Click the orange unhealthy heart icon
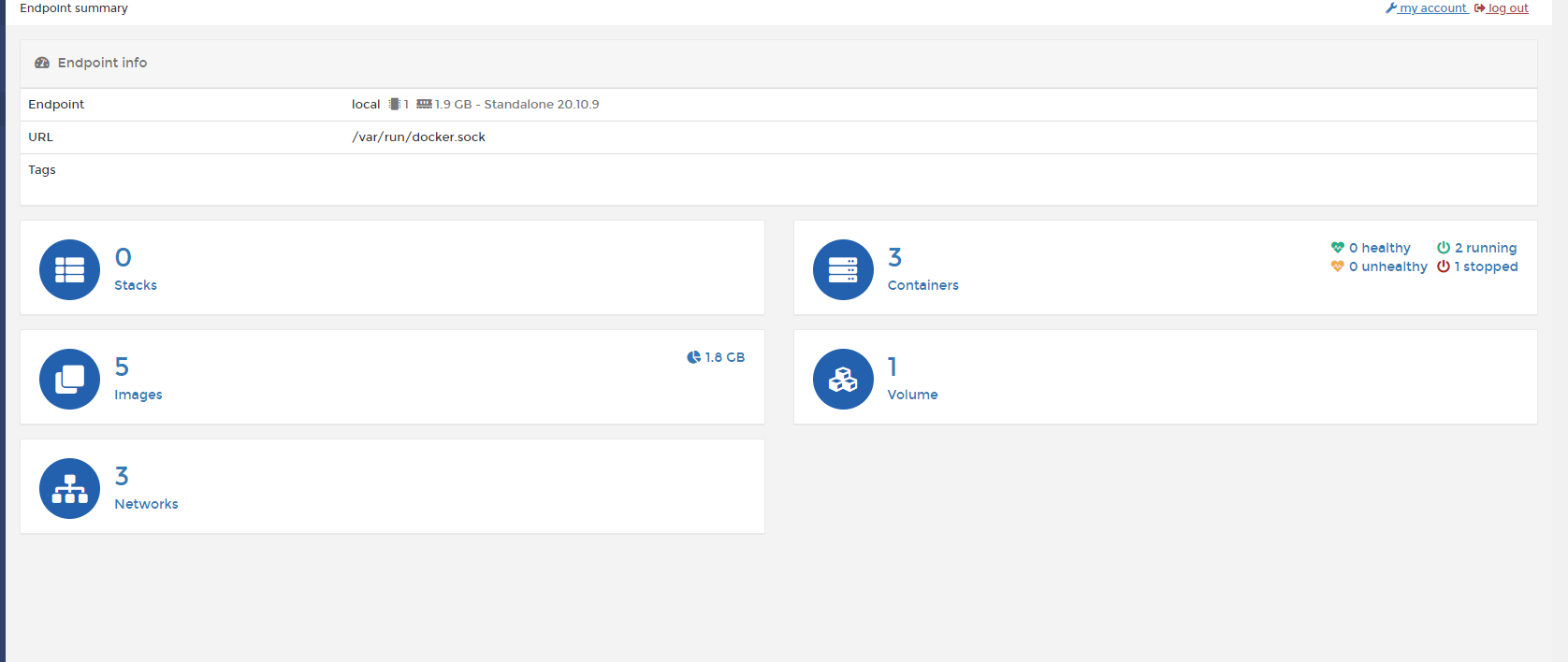The height and width of the screenshot is (662, 1568). click(x=1337, y=266)
